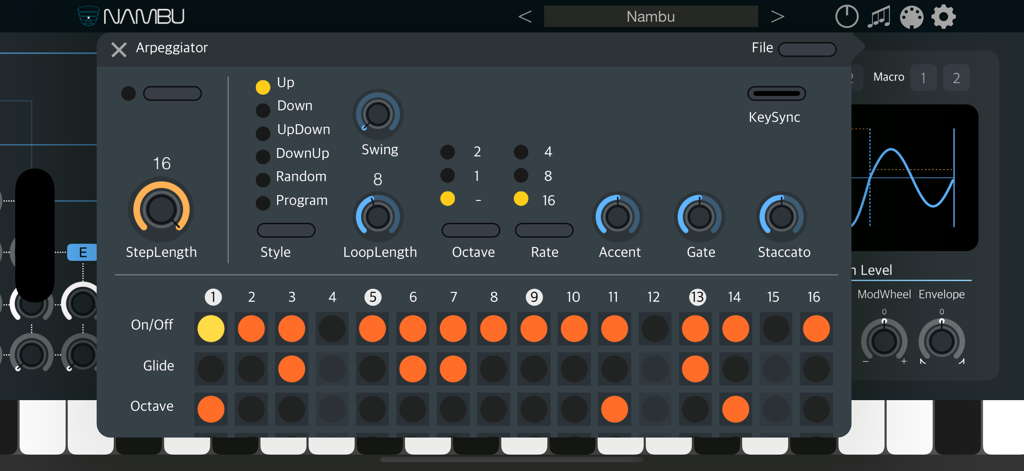Toggle Glide for step 1
This screenshot has width=1024, height=471.
tap(211, 369)
